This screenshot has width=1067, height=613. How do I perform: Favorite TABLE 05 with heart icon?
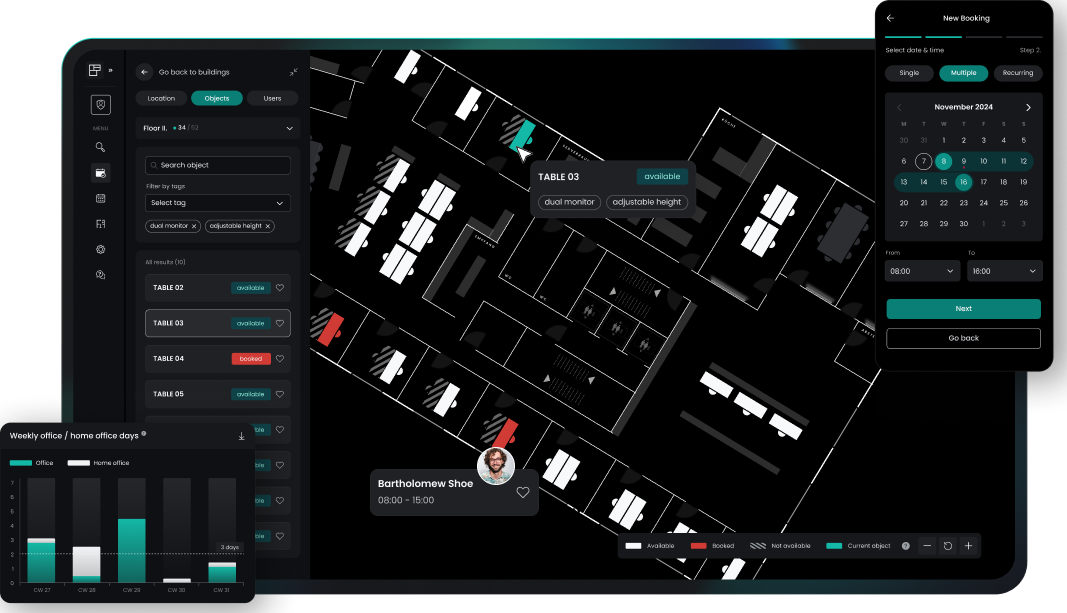tap(280, 394)
